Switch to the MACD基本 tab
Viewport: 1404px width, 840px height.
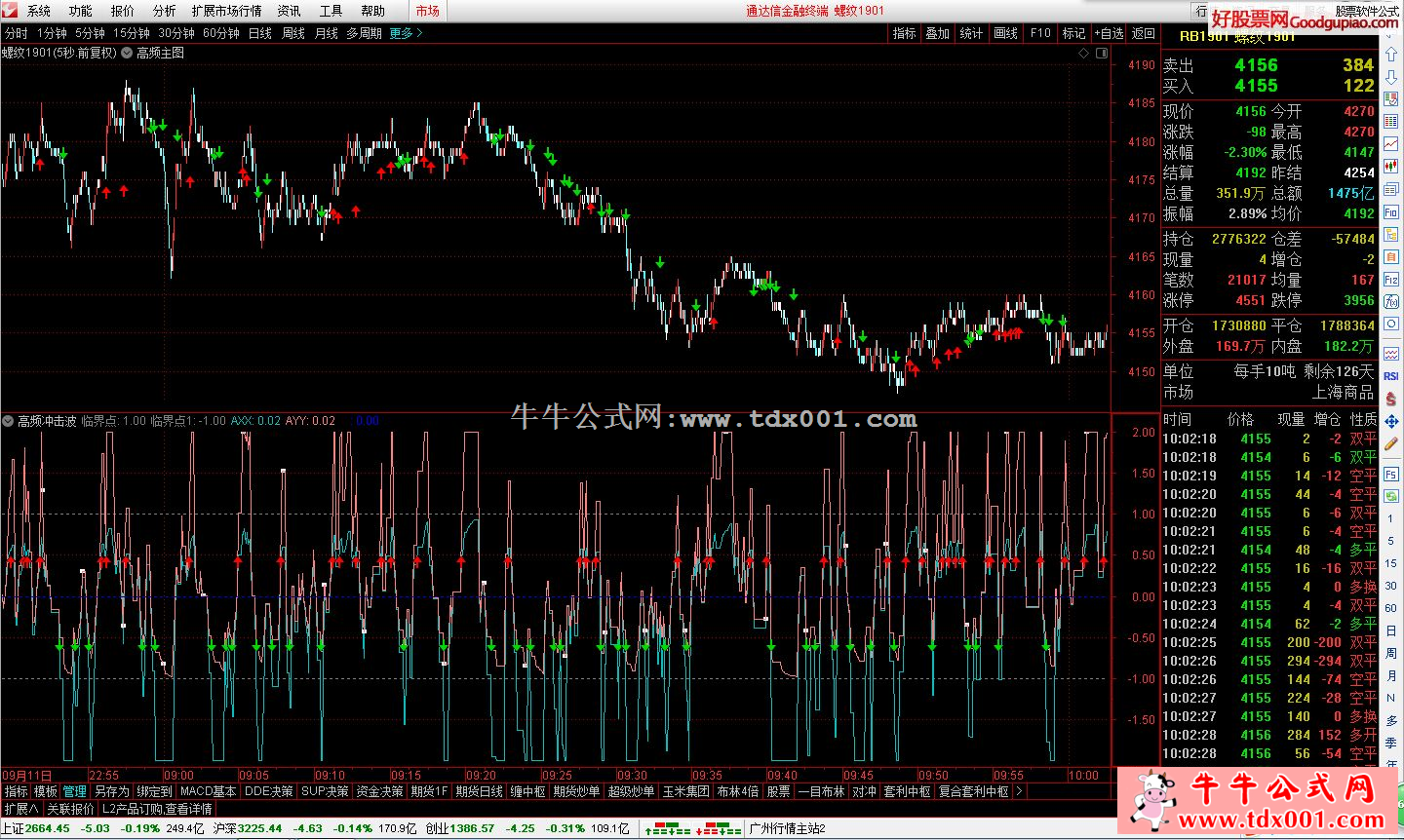pyautogui.click(x=208, y=791)
